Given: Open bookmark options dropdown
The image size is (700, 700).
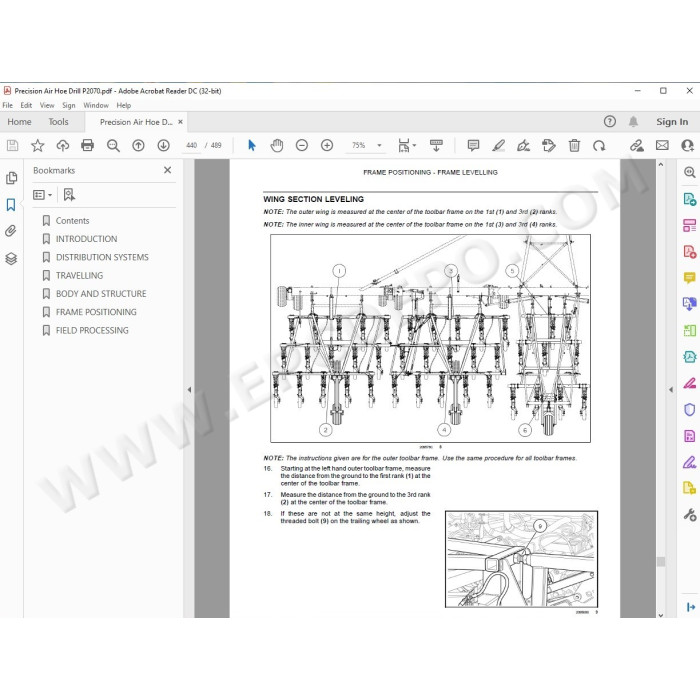Looking at the screenshot, I should click(42, 195).
